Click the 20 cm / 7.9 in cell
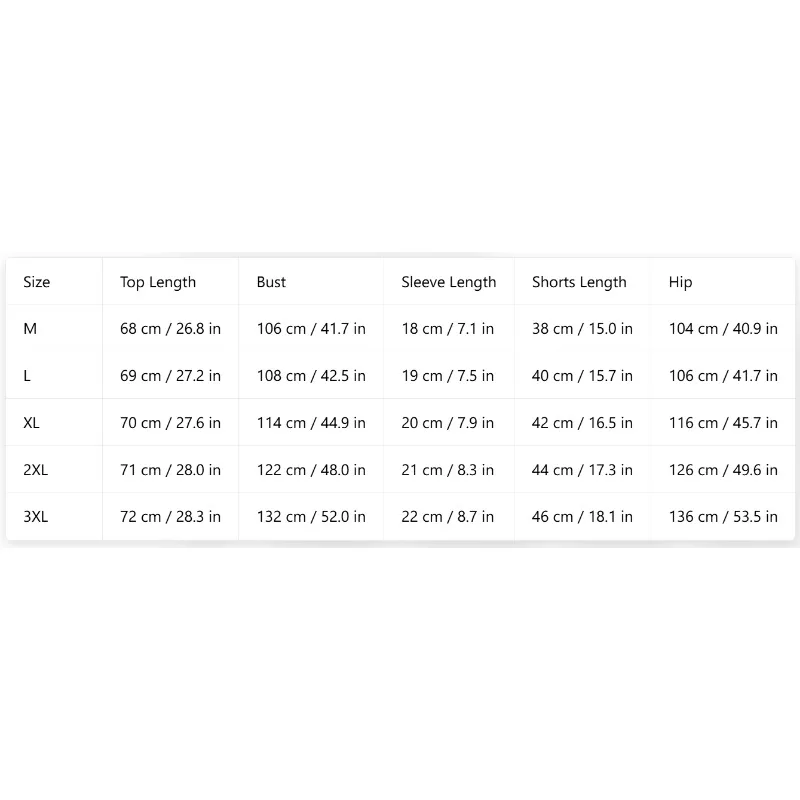 [x=447, y=422]
